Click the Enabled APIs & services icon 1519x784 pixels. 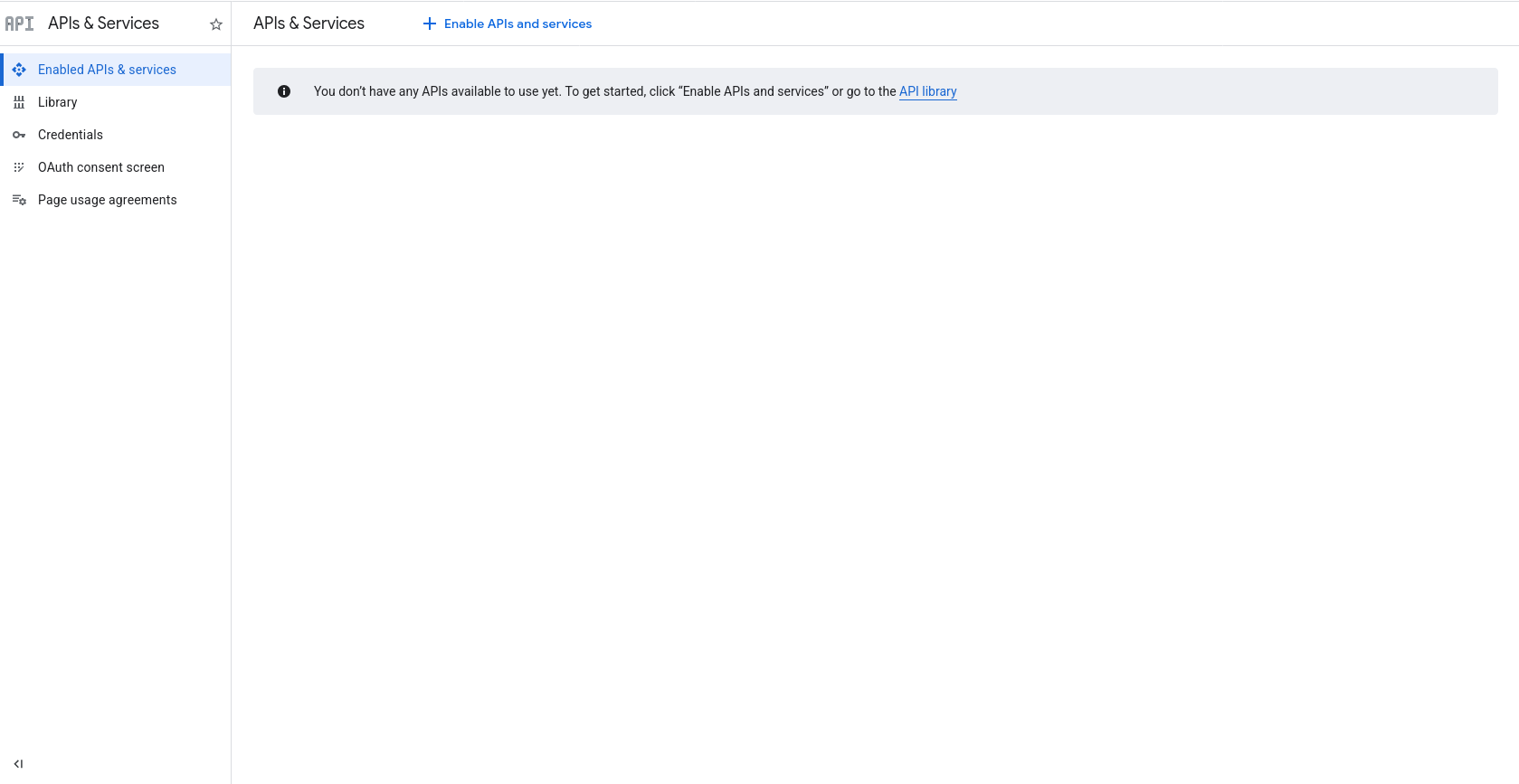click(x=19, y=70)
